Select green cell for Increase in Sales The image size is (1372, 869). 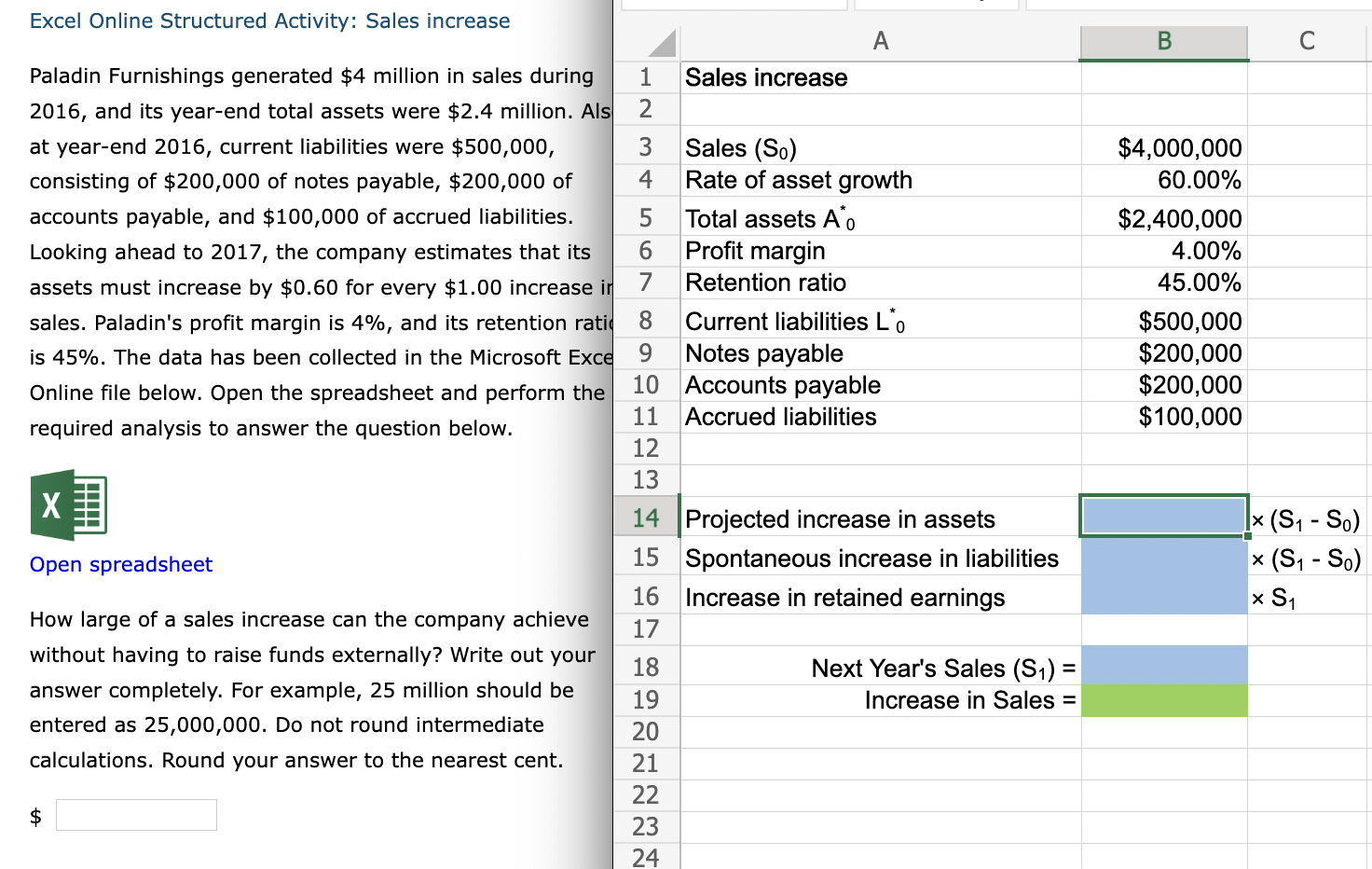[1164, 700]
